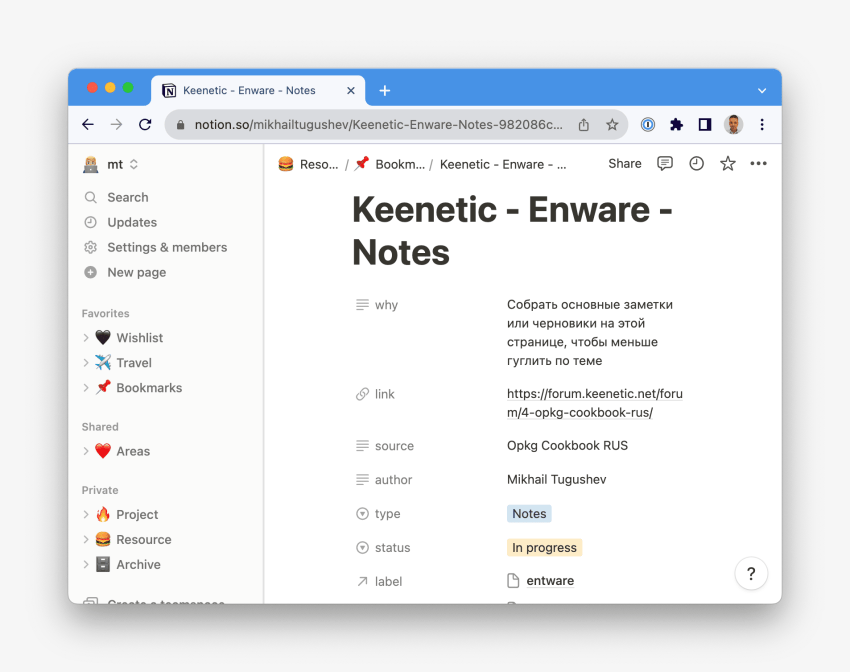The height and width of the screenshot is (672, 850).
Task: Click the browser forward arrow
Action: coord(116,125)
